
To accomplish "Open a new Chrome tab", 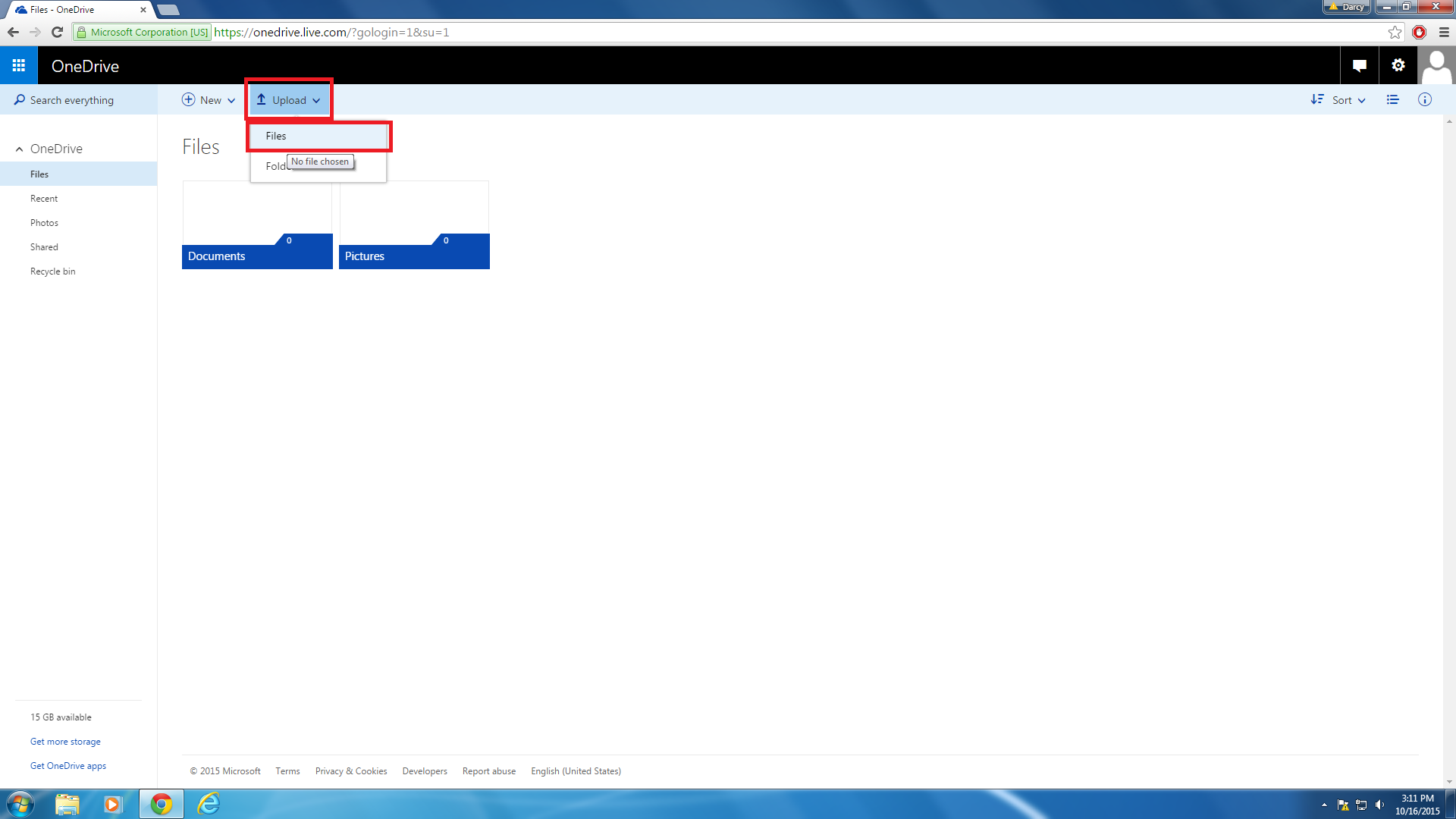I will (x=168, y=10).
